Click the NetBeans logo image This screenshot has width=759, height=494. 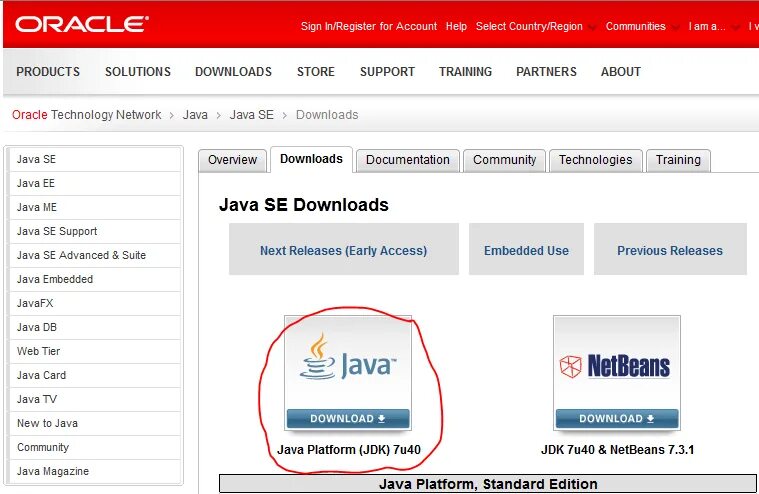616,365
